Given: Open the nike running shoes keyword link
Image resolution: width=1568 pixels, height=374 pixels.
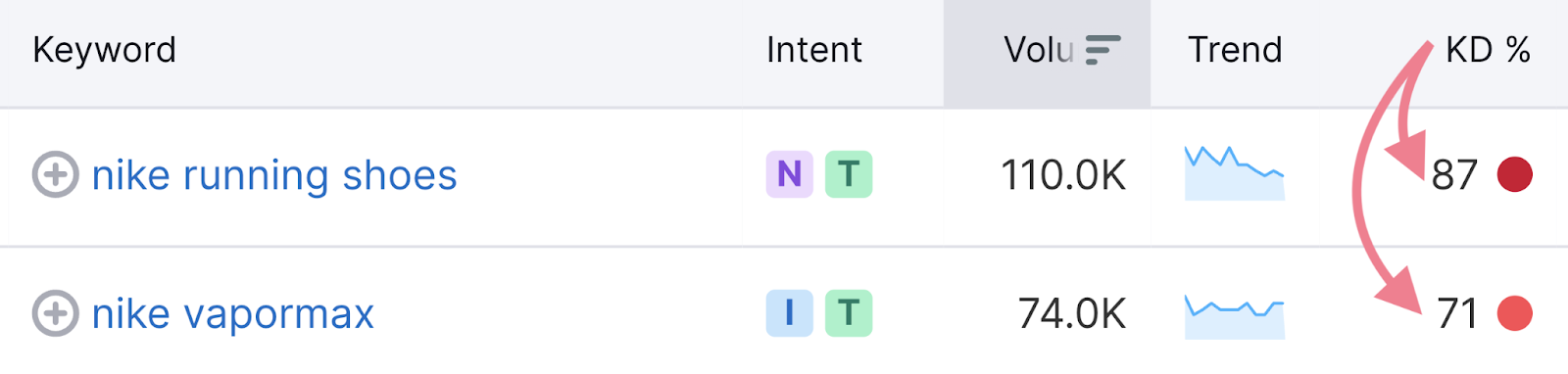Looking at the screenshot, I should [274, 175].
